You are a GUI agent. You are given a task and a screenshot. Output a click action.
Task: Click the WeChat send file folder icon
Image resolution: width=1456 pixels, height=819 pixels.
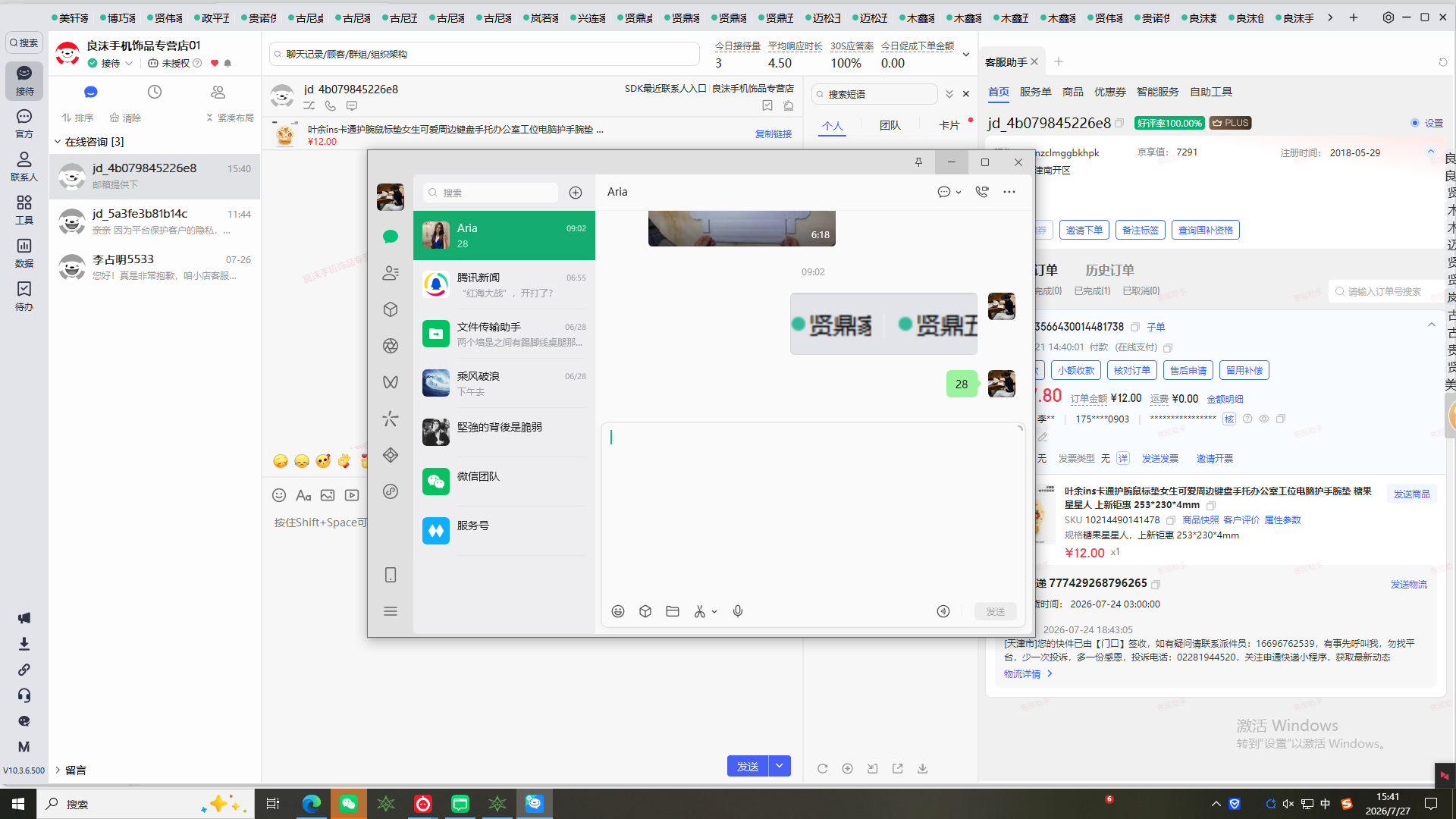(x=673, y=611)
